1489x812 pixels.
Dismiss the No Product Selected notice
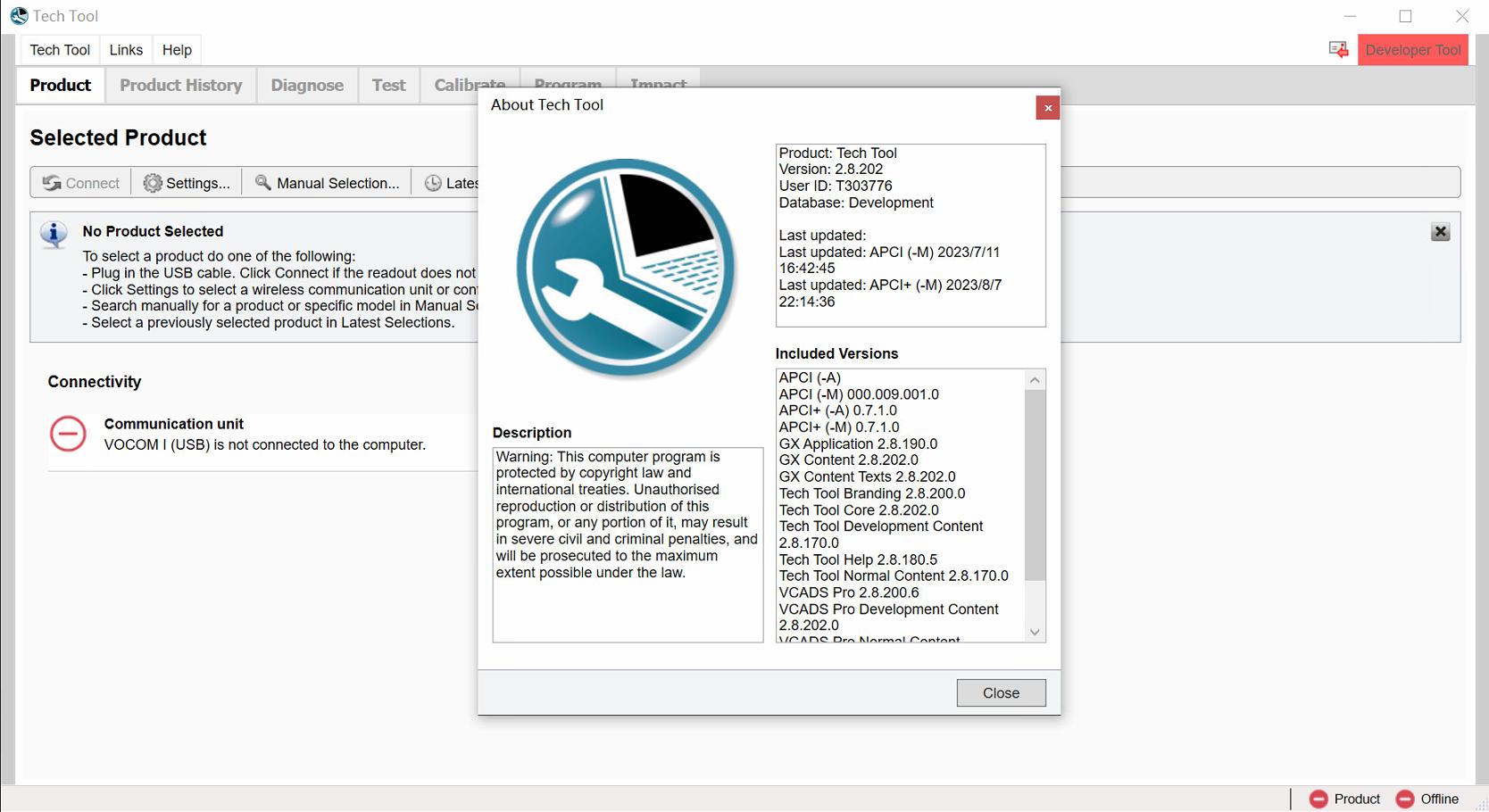tap(1440, 231)
